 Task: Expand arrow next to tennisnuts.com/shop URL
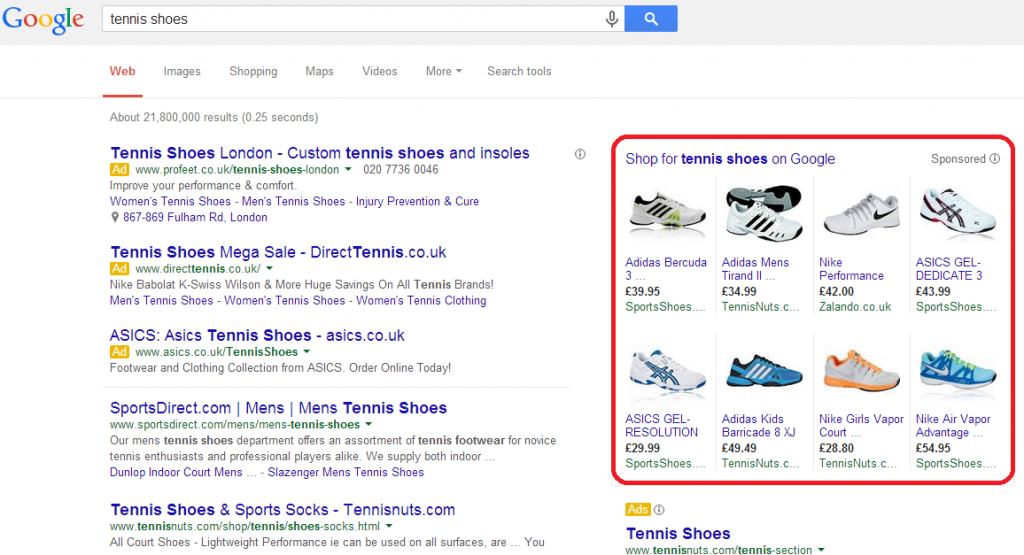[x=389, y=526]
